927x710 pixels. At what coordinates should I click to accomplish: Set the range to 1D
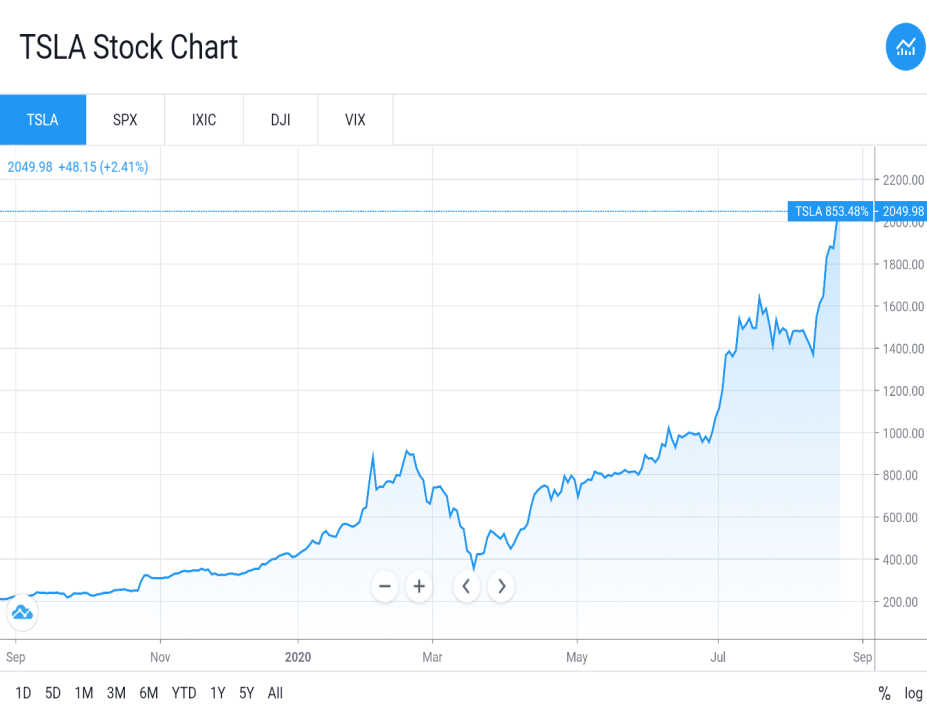click(23, 693)
